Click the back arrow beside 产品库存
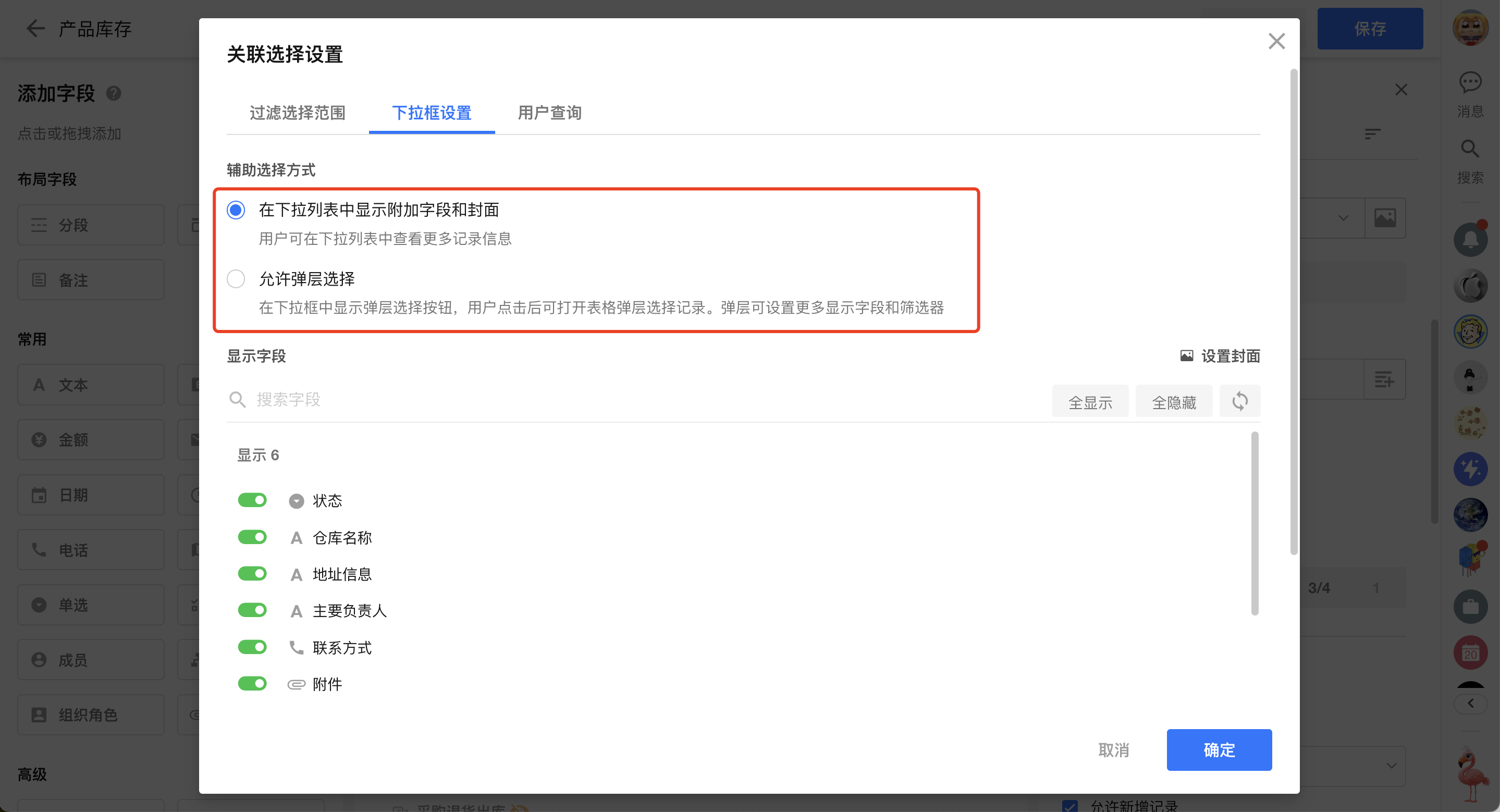 35,29
